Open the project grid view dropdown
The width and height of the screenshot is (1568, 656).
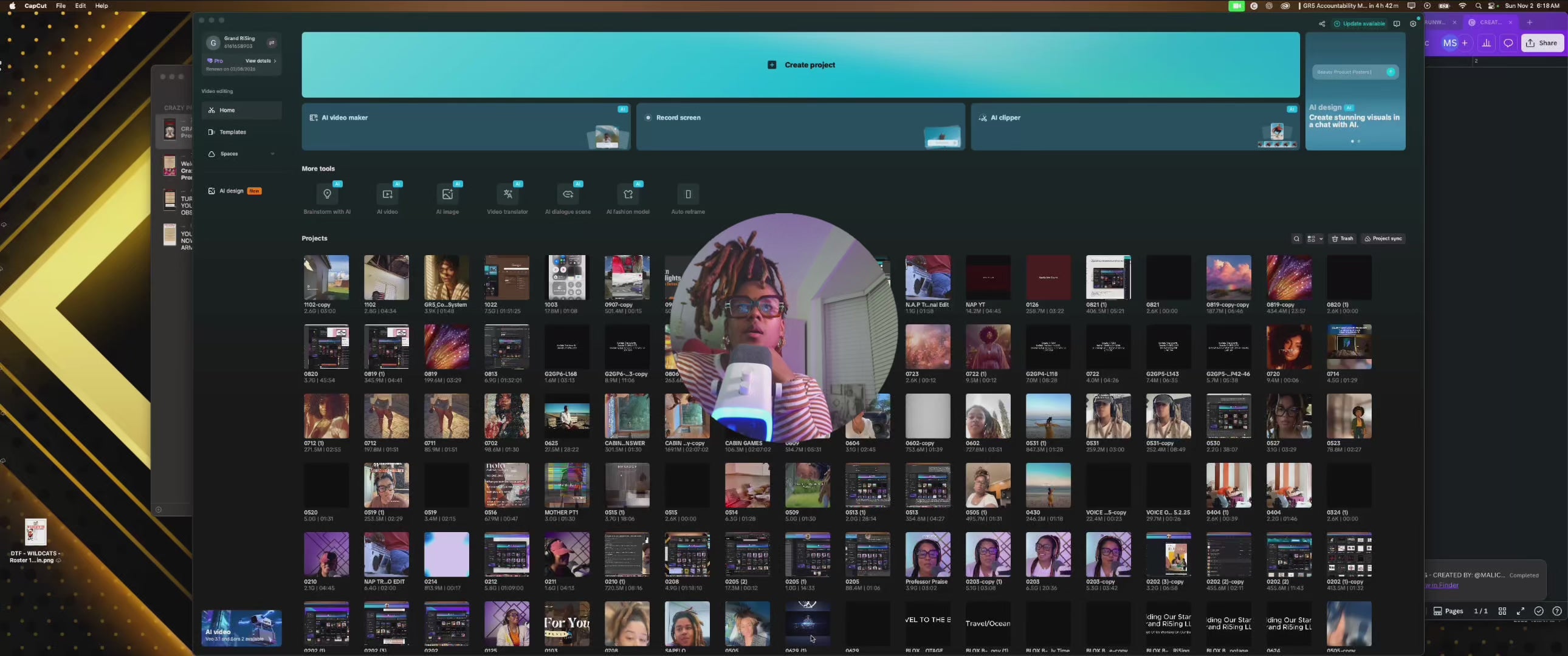tap(1315, 239)
